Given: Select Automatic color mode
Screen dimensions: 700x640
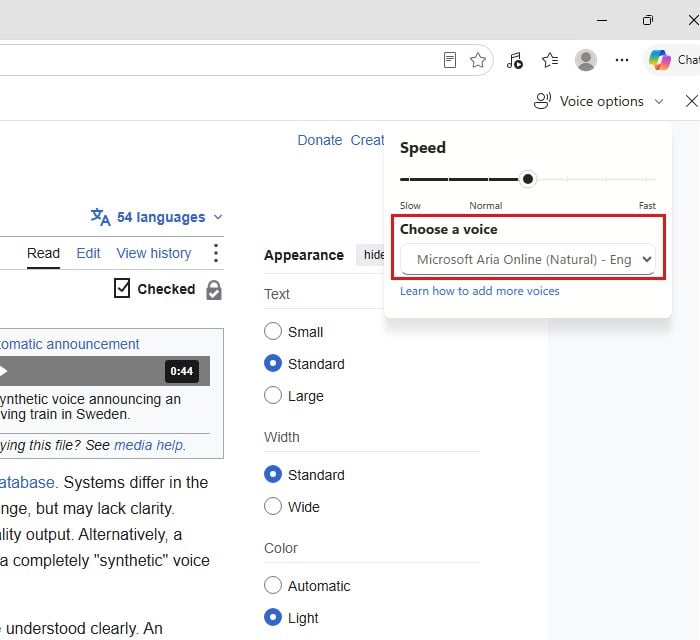Looking at the screenshot, I should 273,585.
